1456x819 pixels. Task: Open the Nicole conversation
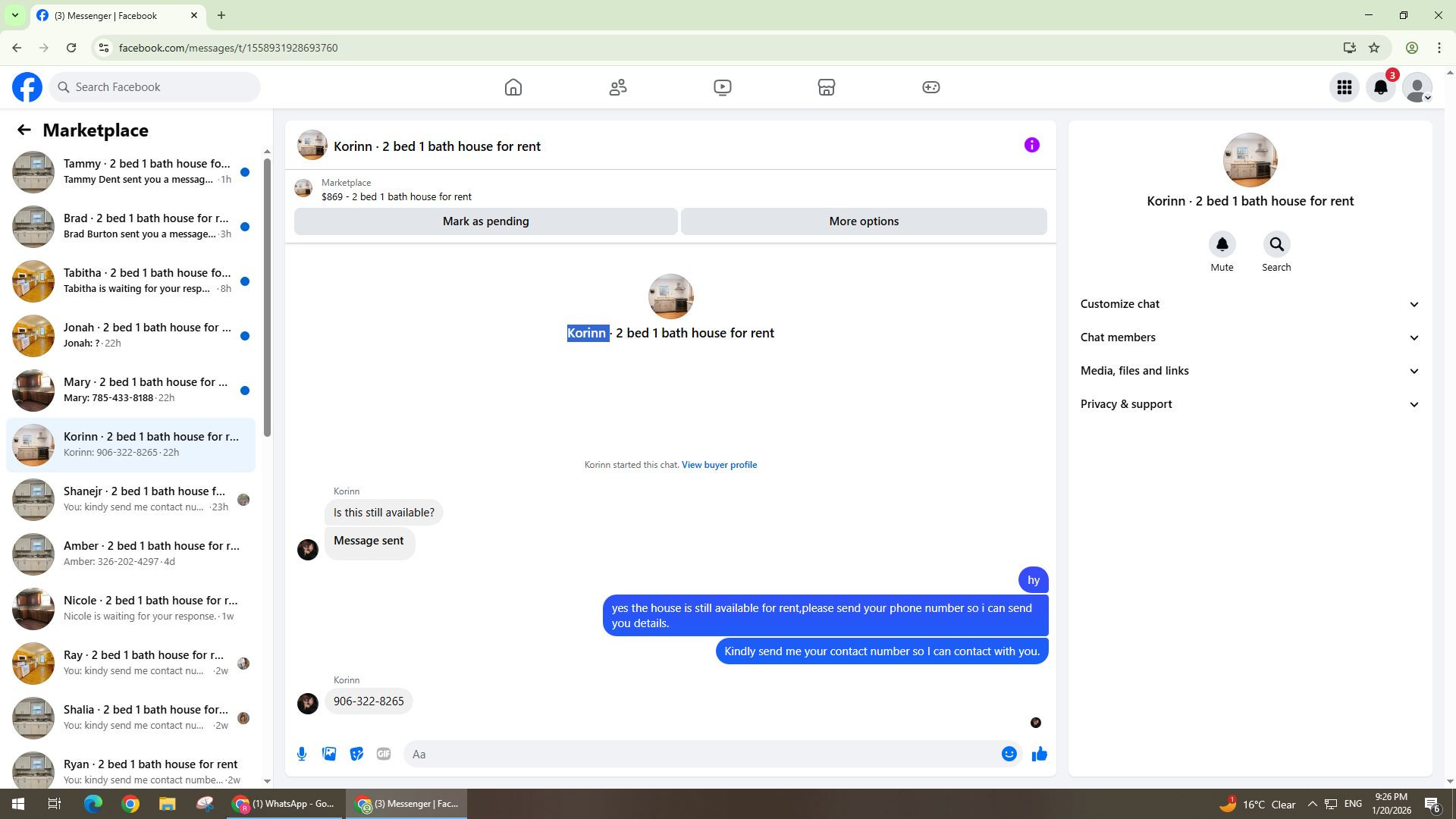point(130,609)
